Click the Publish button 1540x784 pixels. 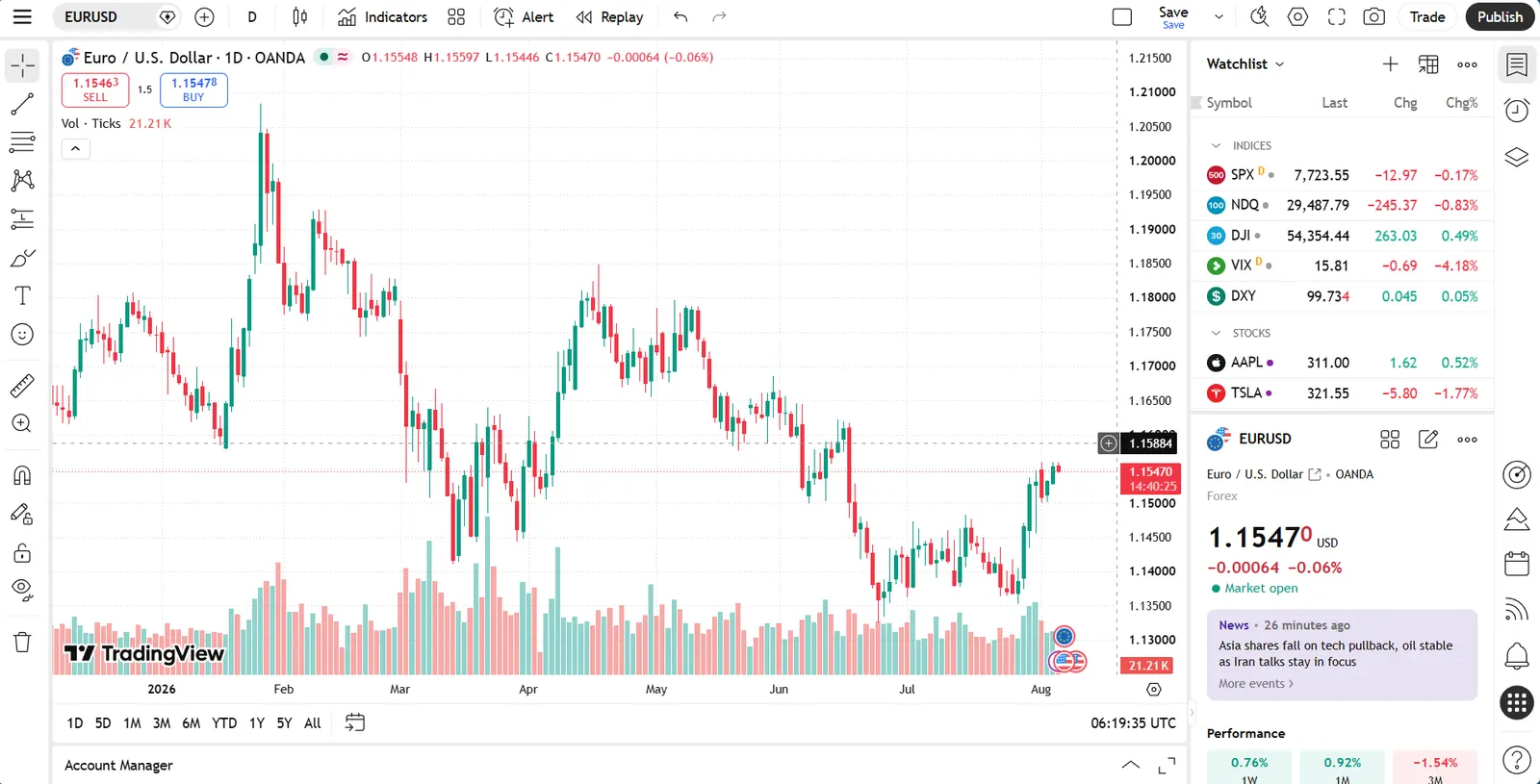point(1500,16)
